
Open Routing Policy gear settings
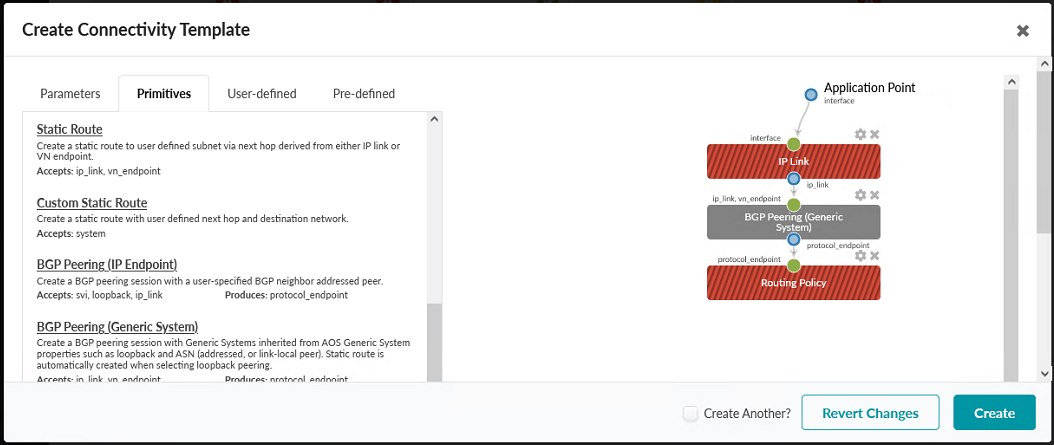coord(860,256)
